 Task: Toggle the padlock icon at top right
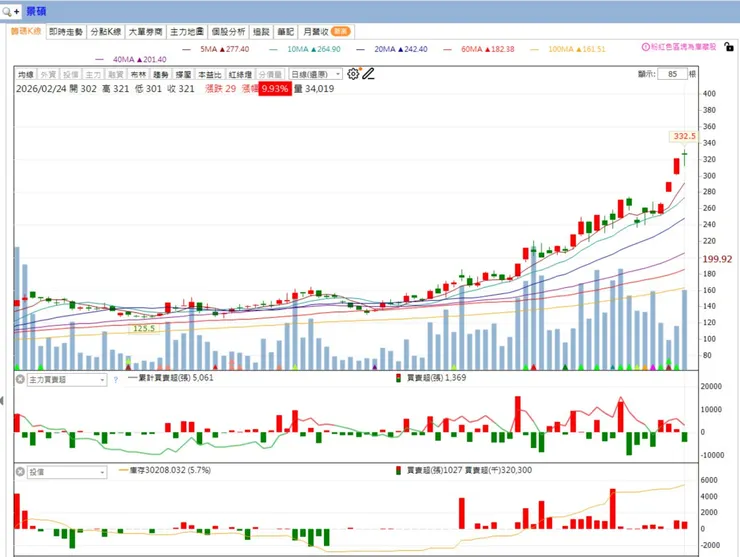729,47
